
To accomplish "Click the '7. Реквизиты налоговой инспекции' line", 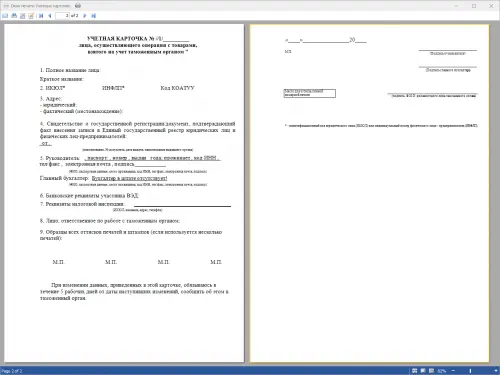I will (82, 204).
